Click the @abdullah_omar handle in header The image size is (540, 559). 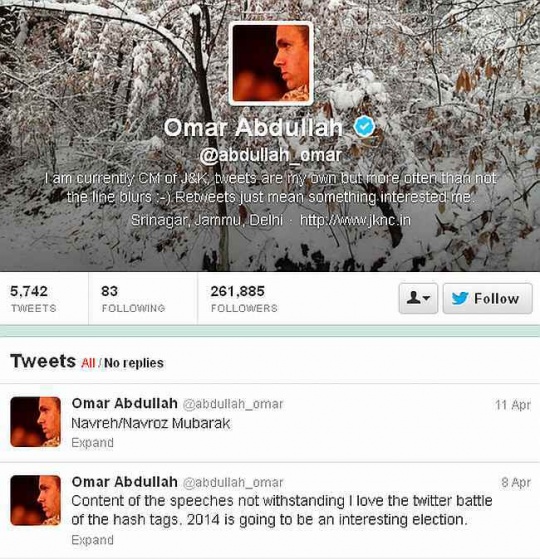[x=270, y=155]
